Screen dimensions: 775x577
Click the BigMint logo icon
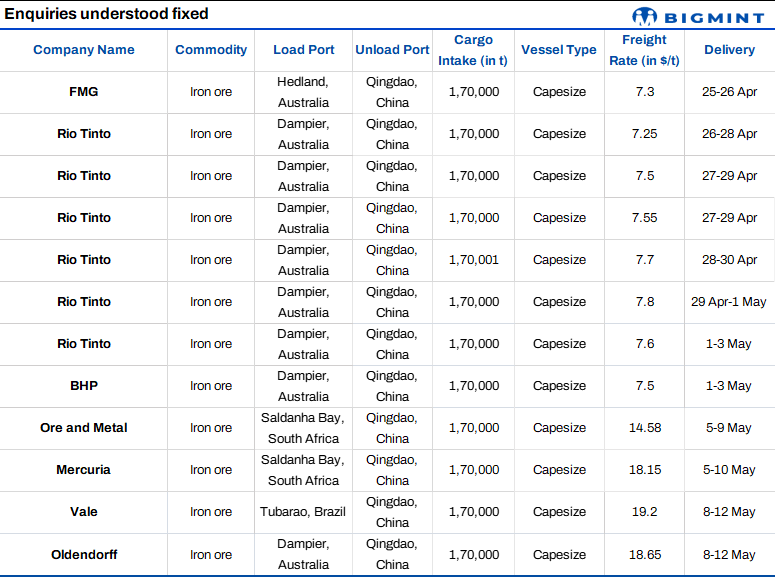[x=646, y=16]
